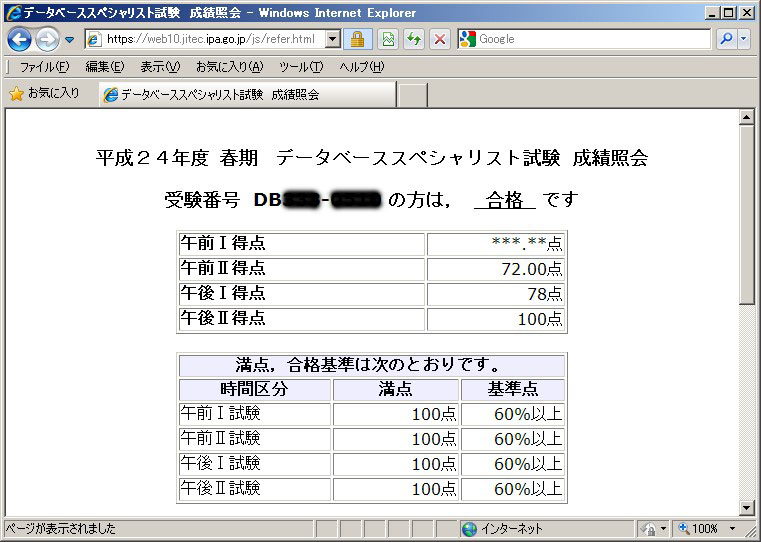Click the empty new tab button

point(413,95)
